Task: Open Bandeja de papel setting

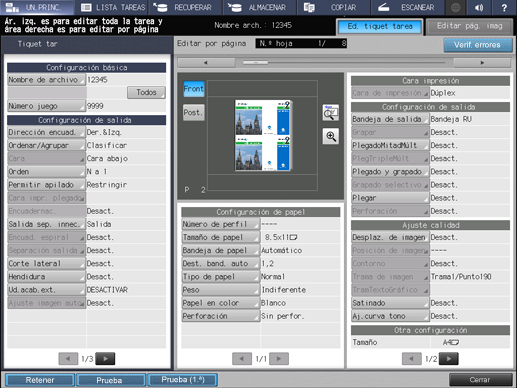Action: coord(221,250)
